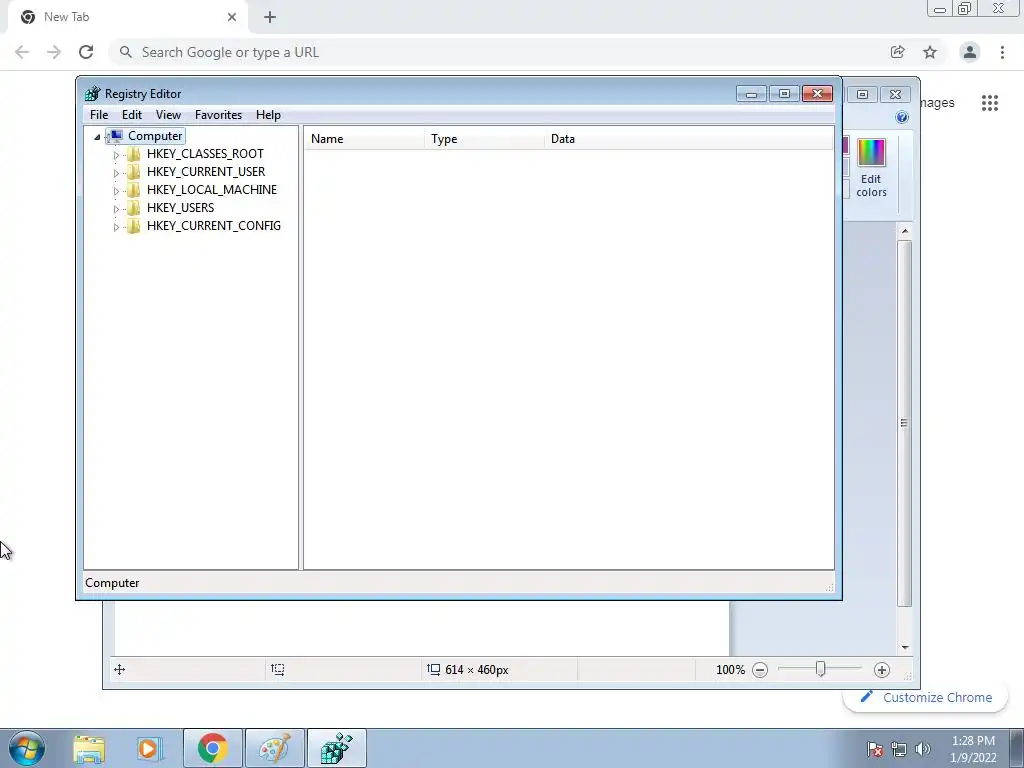Viewport: 1024px width, 768px height.
Task: Click the Paint zoom slider handle
Action: pos(820,669)
